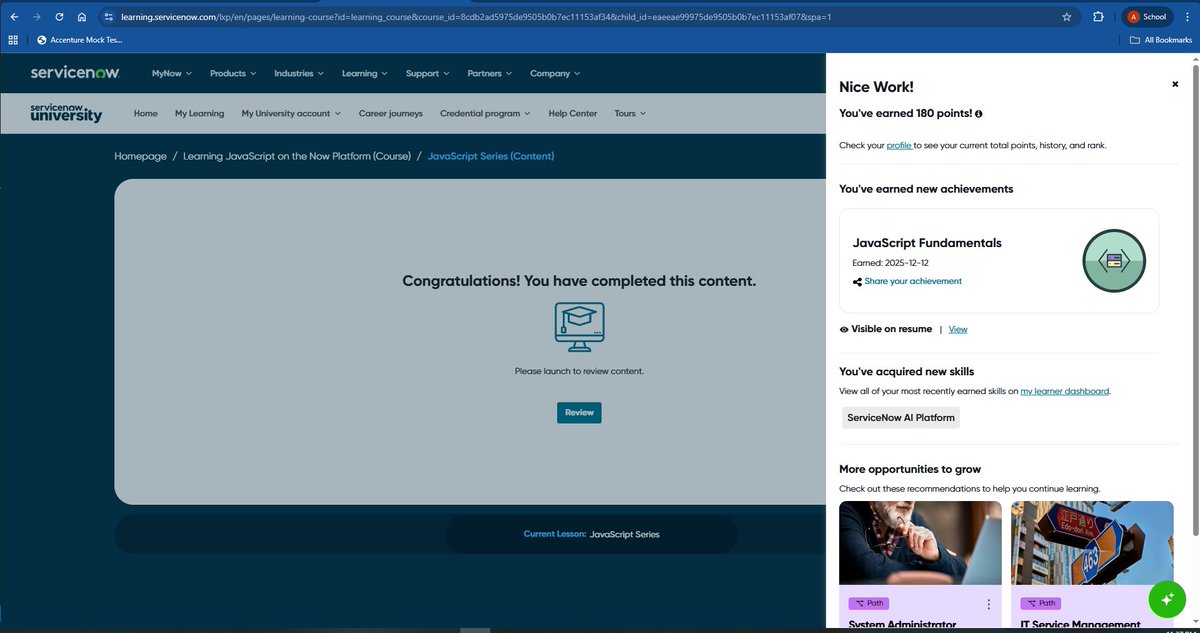Viewport: 1200px width, 633px height.
Task: Open the School profile avatar
Action: click(x=1147, y=17)
